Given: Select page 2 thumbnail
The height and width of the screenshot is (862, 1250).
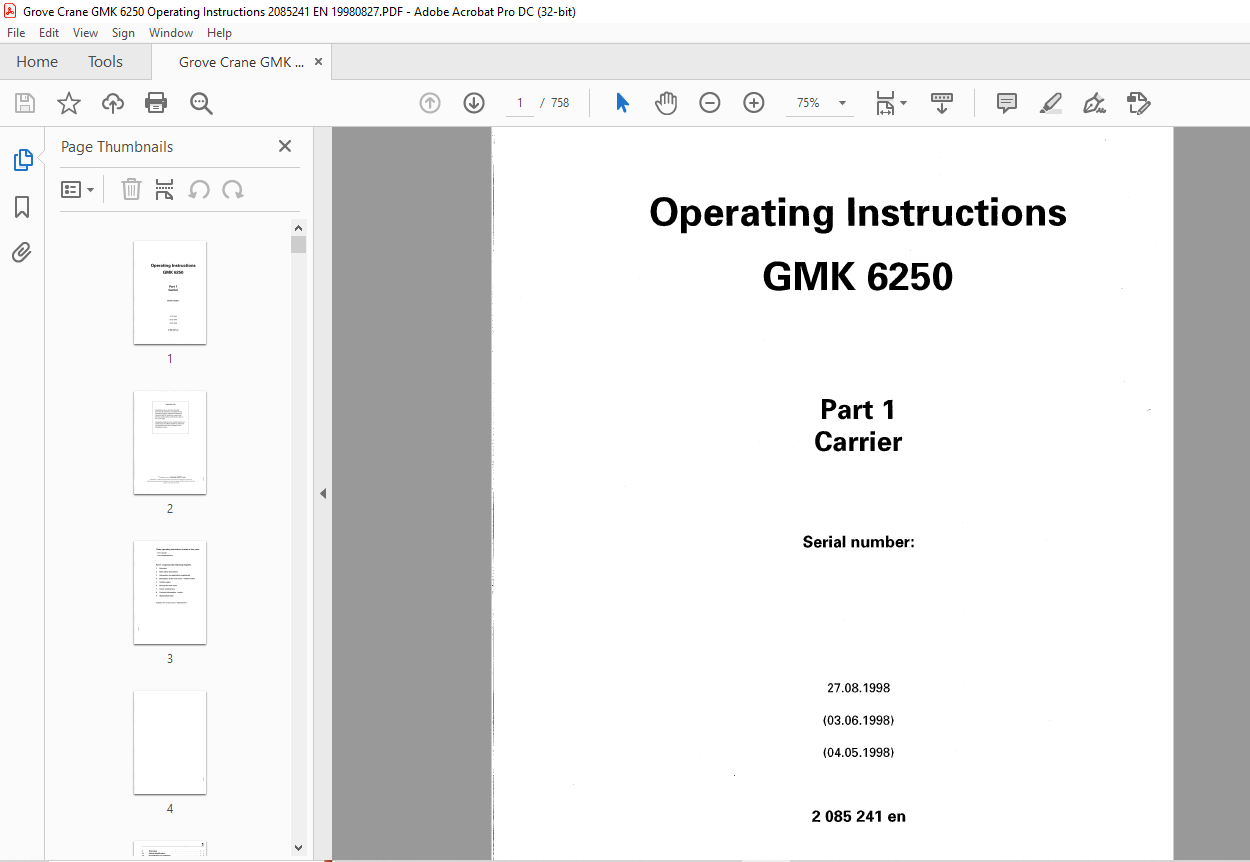Looking at the screenshot, I should pos(170,443).
